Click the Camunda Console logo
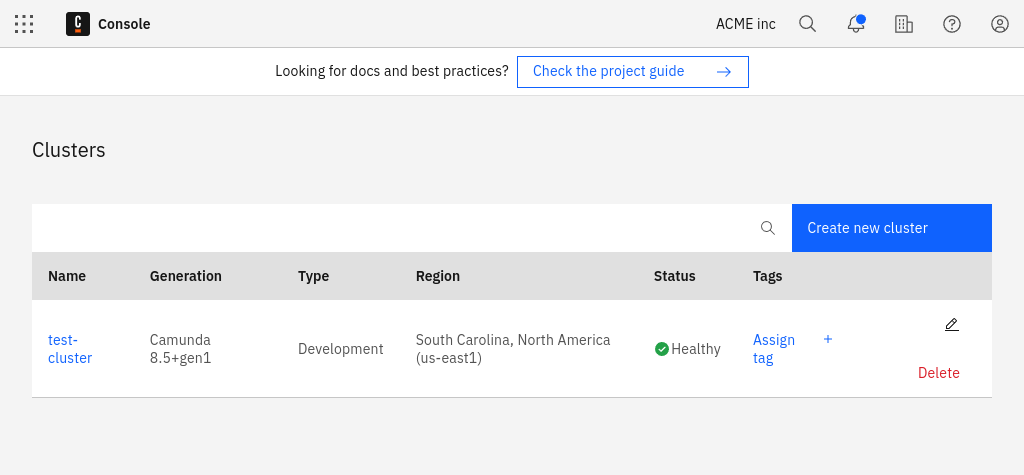This screenshot has height=475, width=1024. [78, 24]
